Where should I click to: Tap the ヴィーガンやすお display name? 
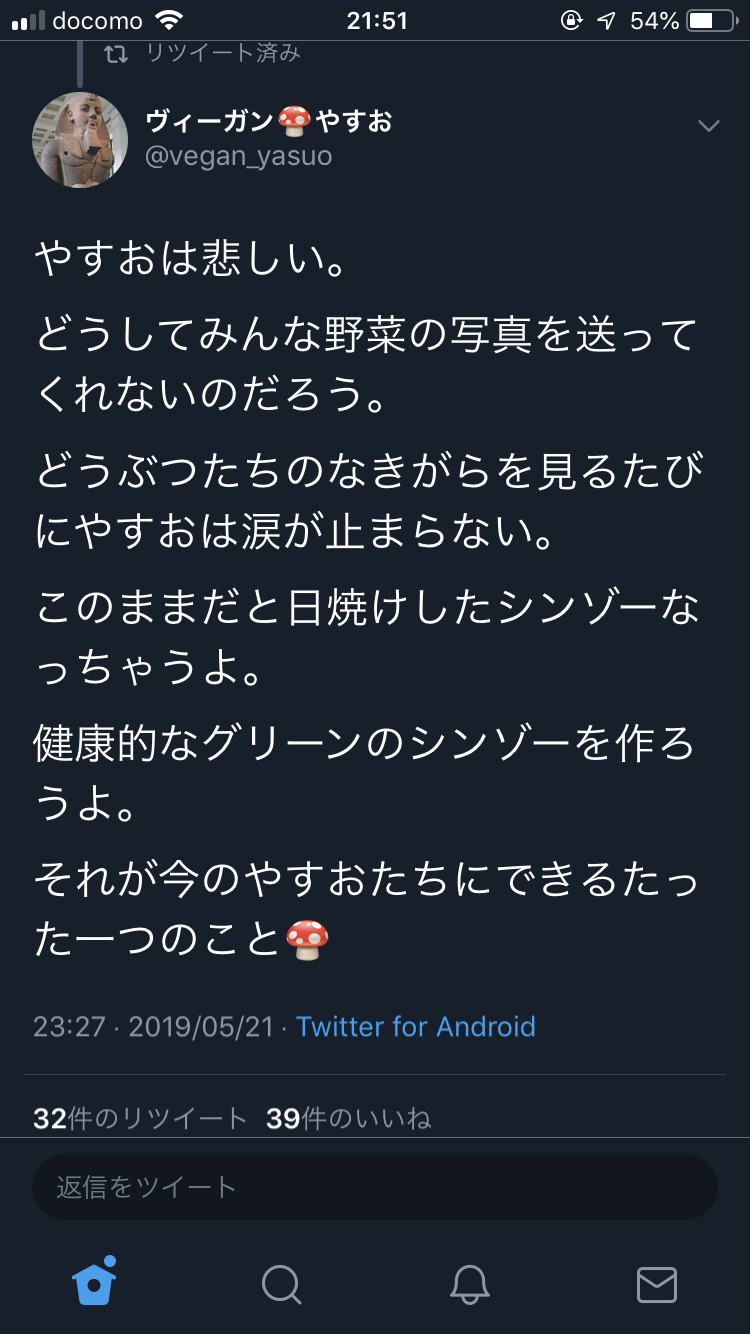pyautogui.click(x=269, y=121)
